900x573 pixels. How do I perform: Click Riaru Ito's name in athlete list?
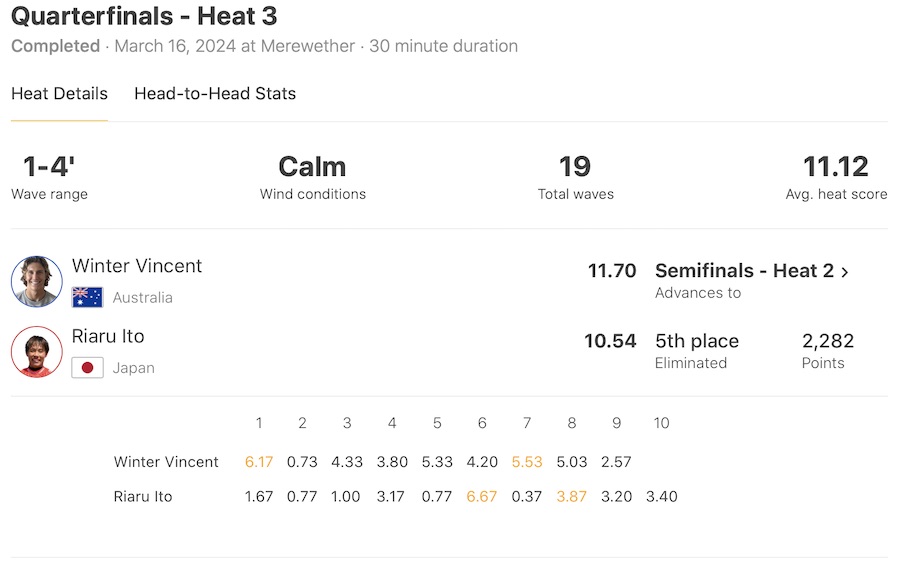click(108, 336)
